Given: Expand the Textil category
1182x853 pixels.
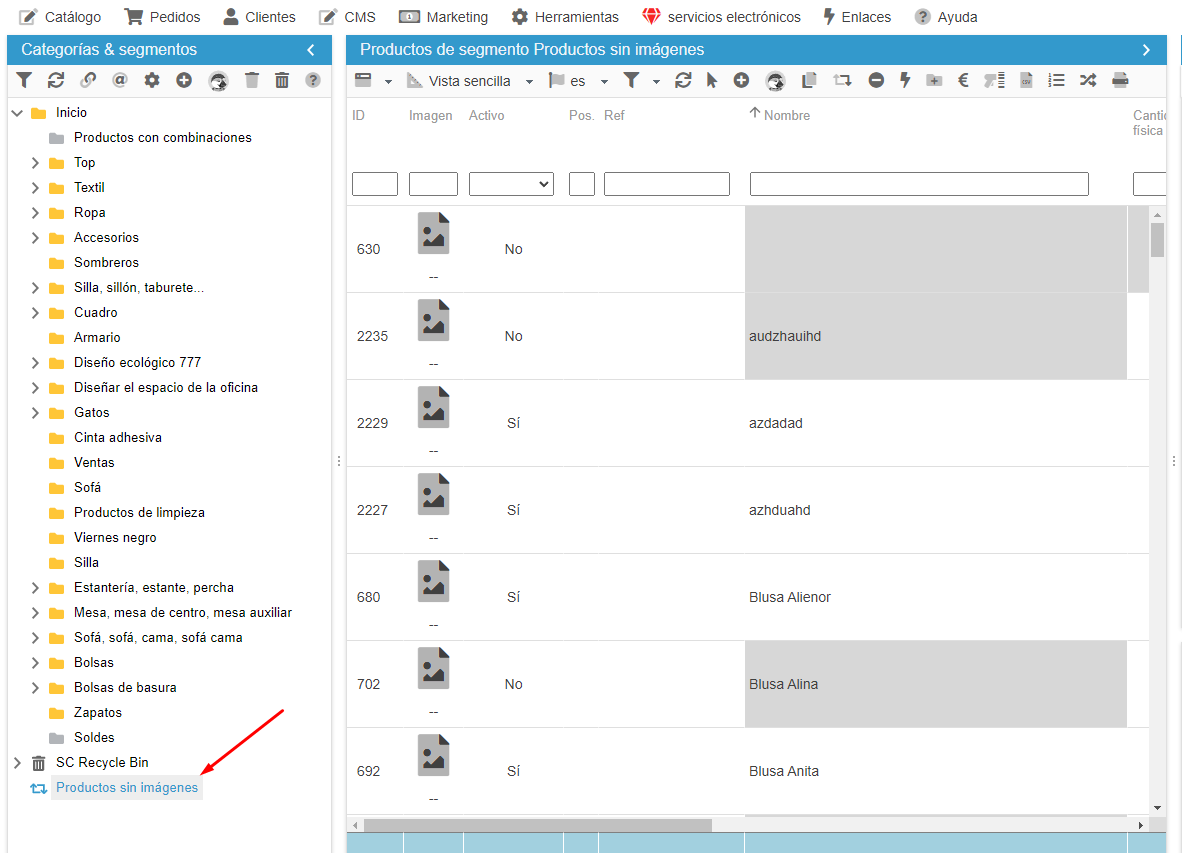Looking at the screenshot, I should point(35,188).
